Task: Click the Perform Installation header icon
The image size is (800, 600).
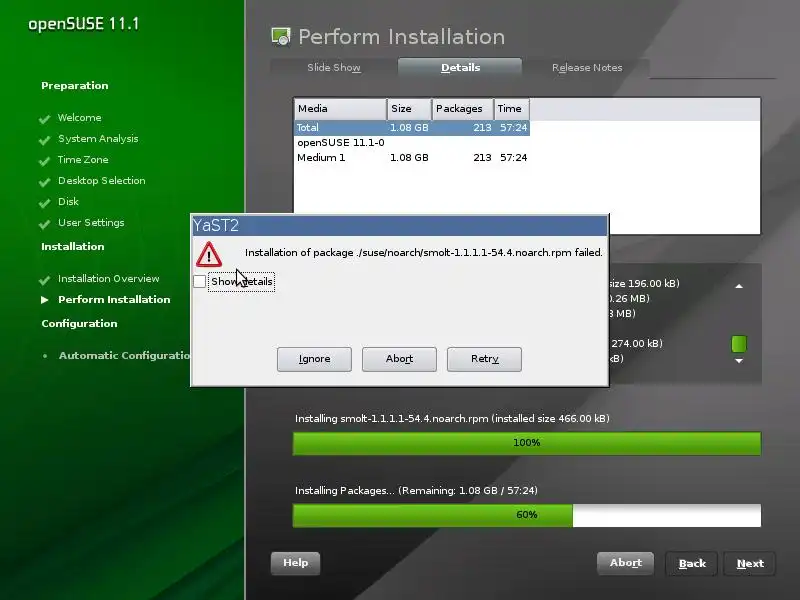Action: coord(281,37)
